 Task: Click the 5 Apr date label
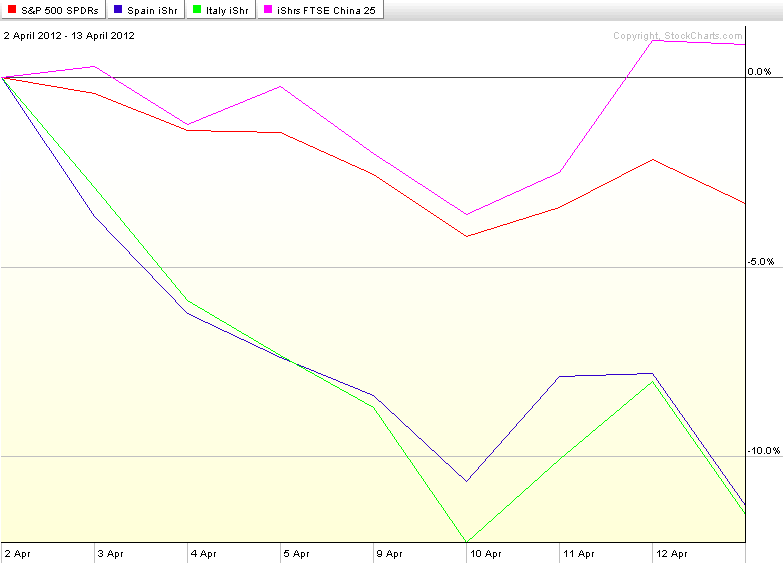[x=297, y=554]
